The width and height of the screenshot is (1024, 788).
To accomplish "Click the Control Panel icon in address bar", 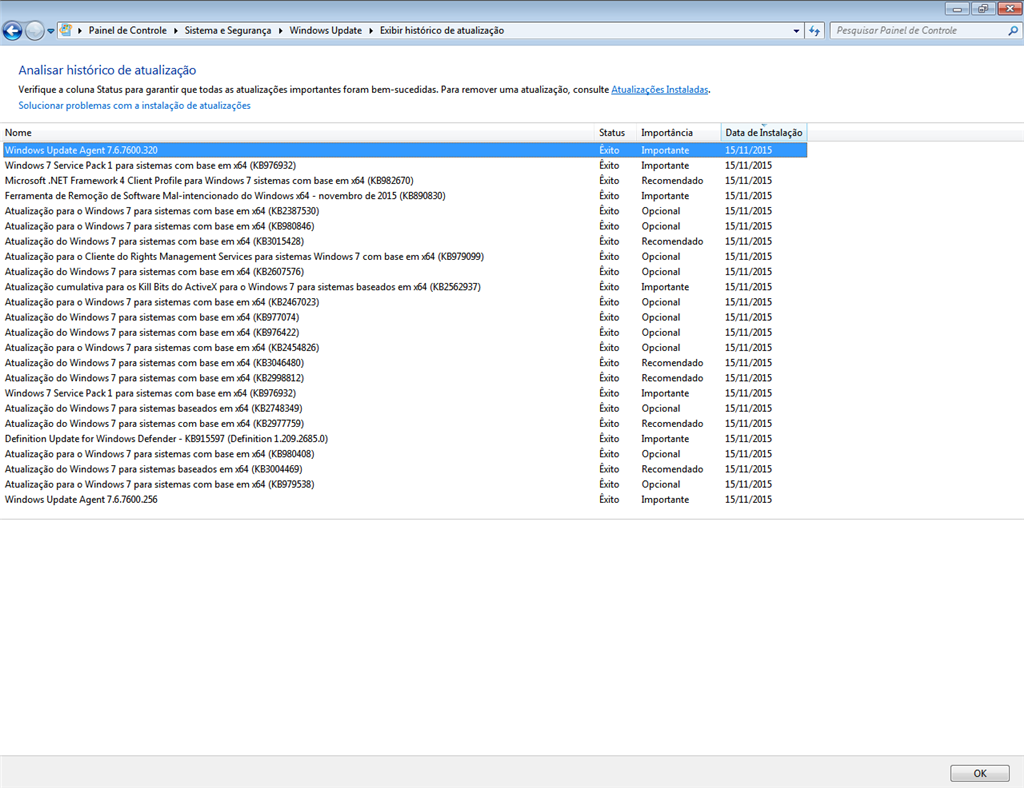I will (x=65, y=30).
